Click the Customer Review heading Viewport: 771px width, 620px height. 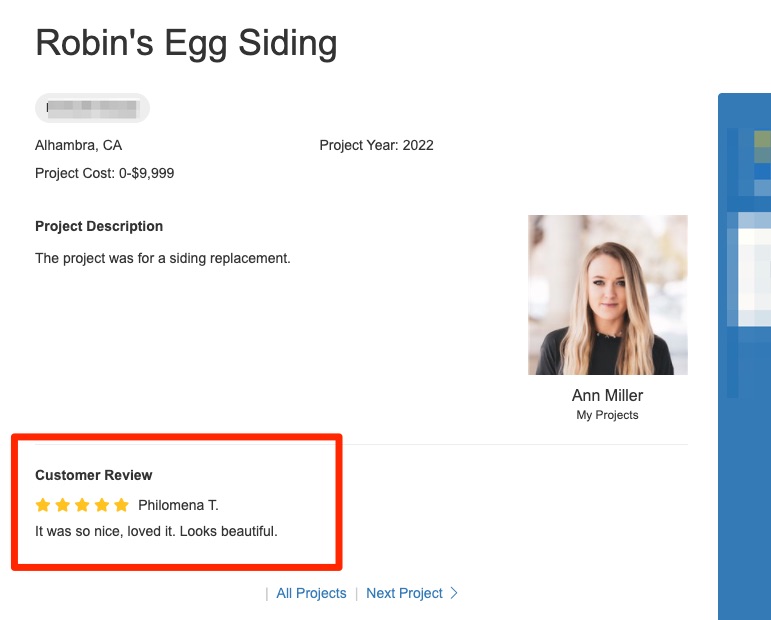click(x=94, y=475)
